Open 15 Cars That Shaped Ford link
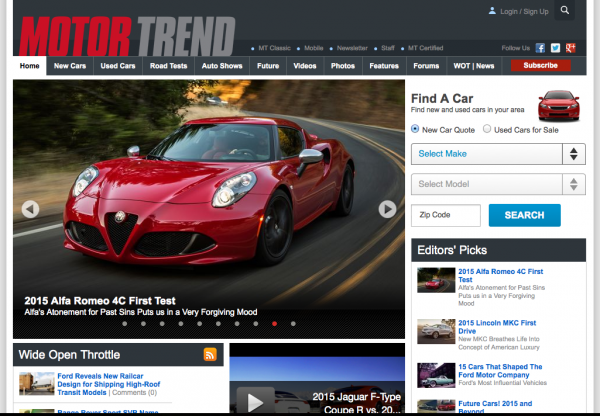The height and width of the screenshot is (416, 600). pos(500,371)
